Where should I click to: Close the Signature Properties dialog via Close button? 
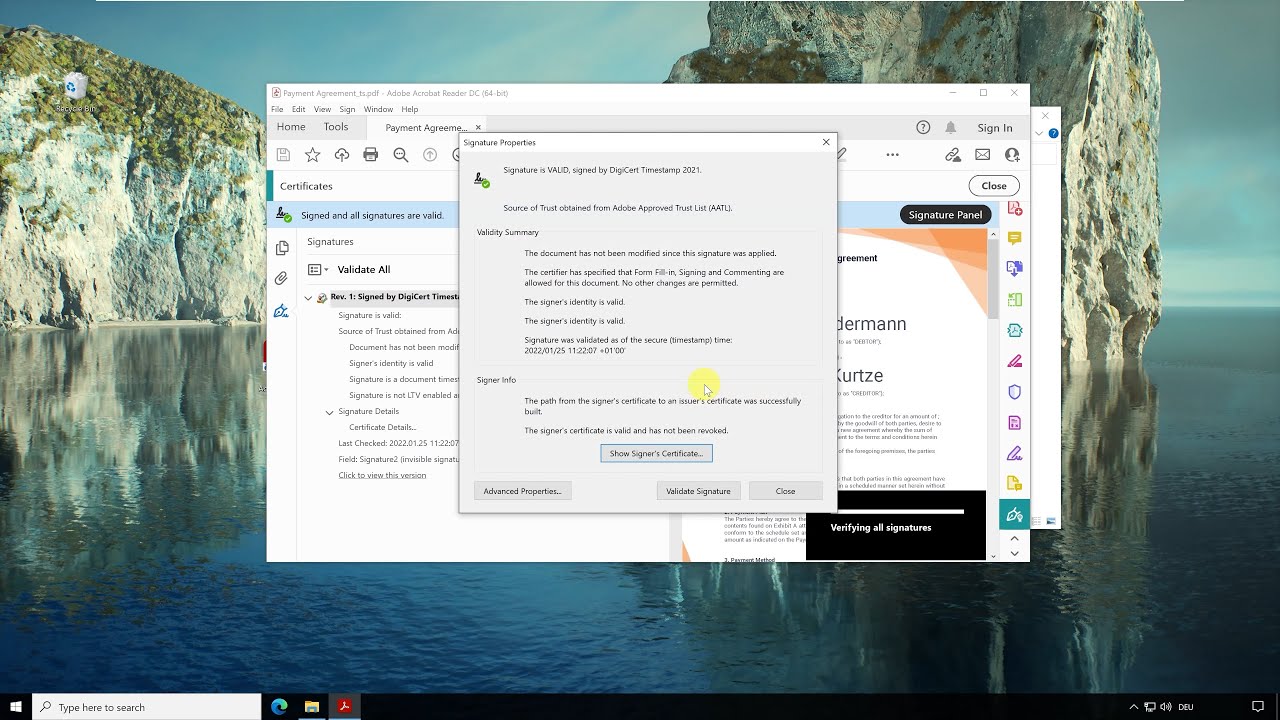785,491
